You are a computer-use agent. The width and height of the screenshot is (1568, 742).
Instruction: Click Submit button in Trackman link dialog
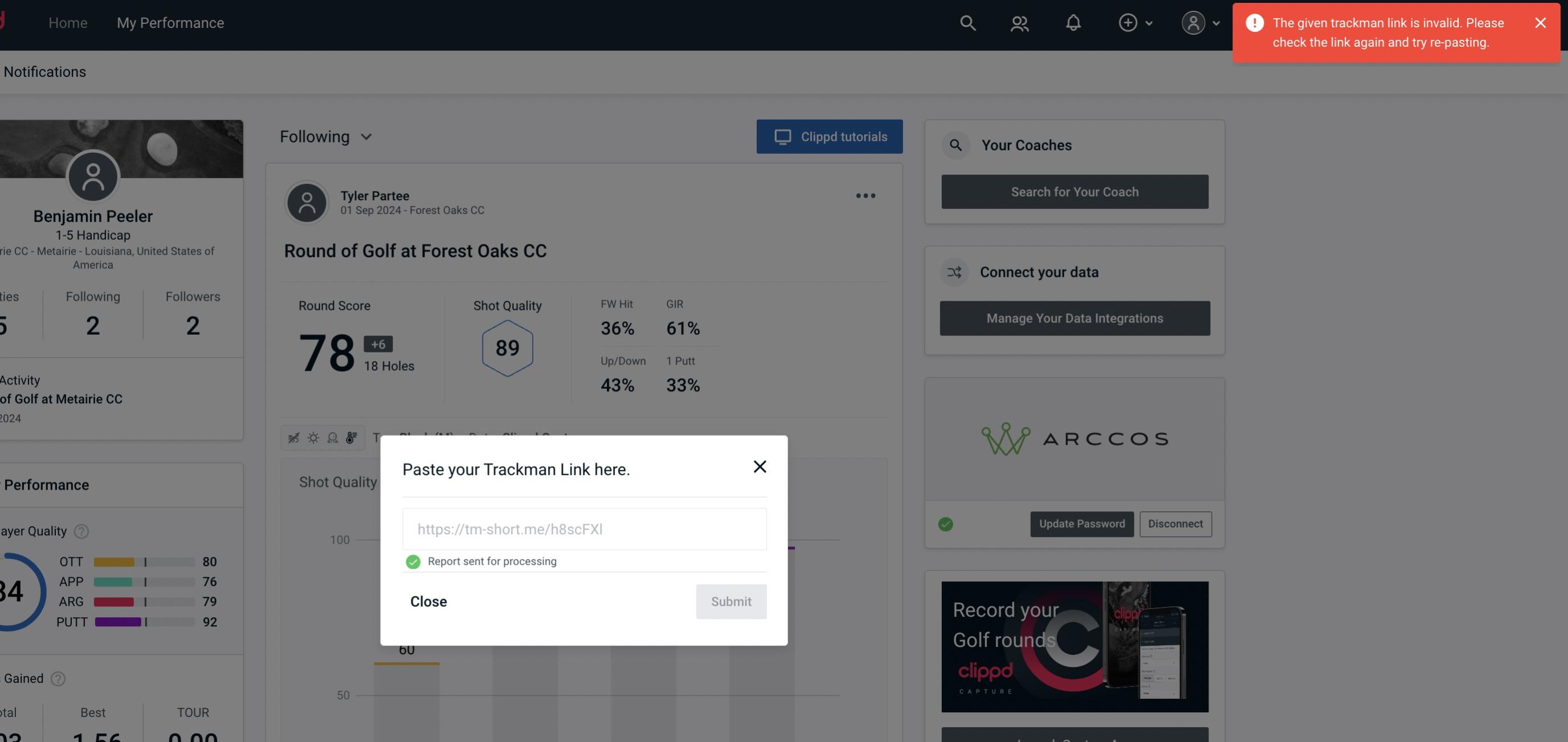[x=731, y=601]
